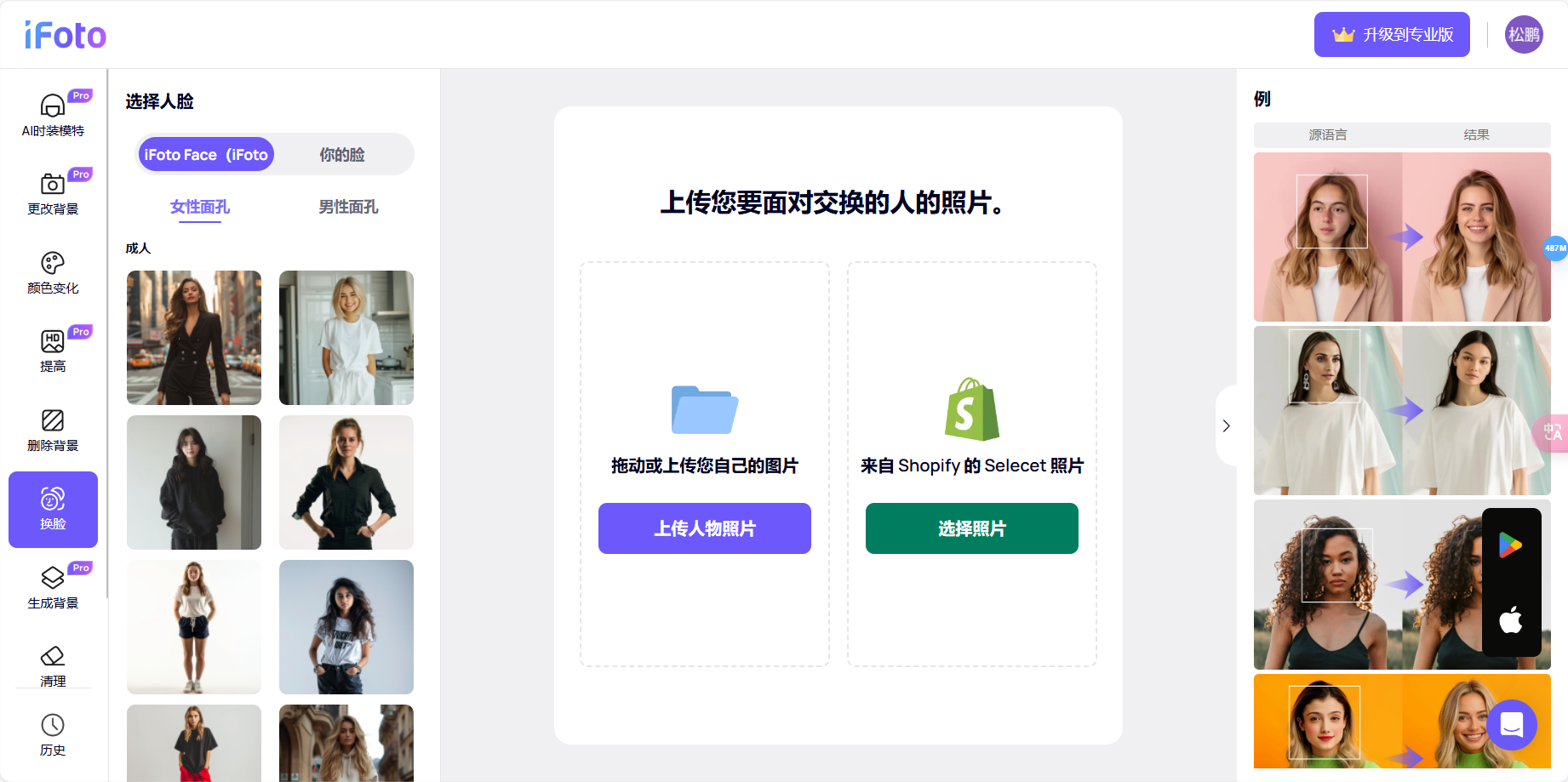Screen dimensions: 1568x782
Task: Select the 清理 eraser tool
Action: pos(53,665)
